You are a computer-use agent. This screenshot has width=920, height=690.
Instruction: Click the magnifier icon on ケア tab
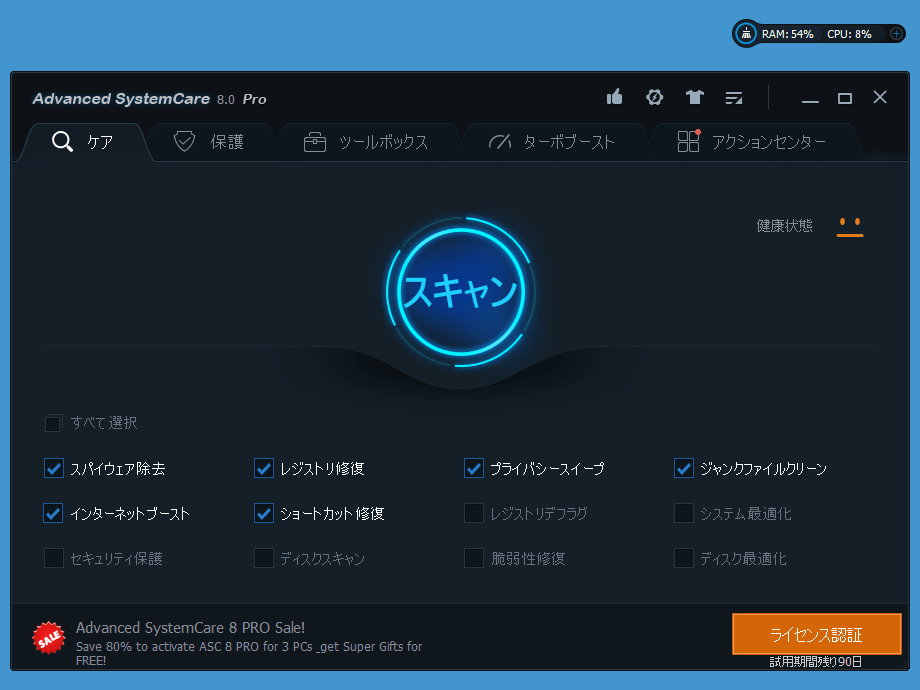pyautogui.click(x=62, y=141)
